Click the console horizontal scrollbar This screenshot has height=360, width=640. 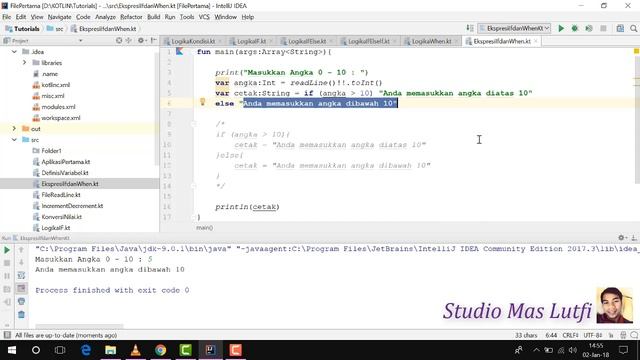pos(79,326)
